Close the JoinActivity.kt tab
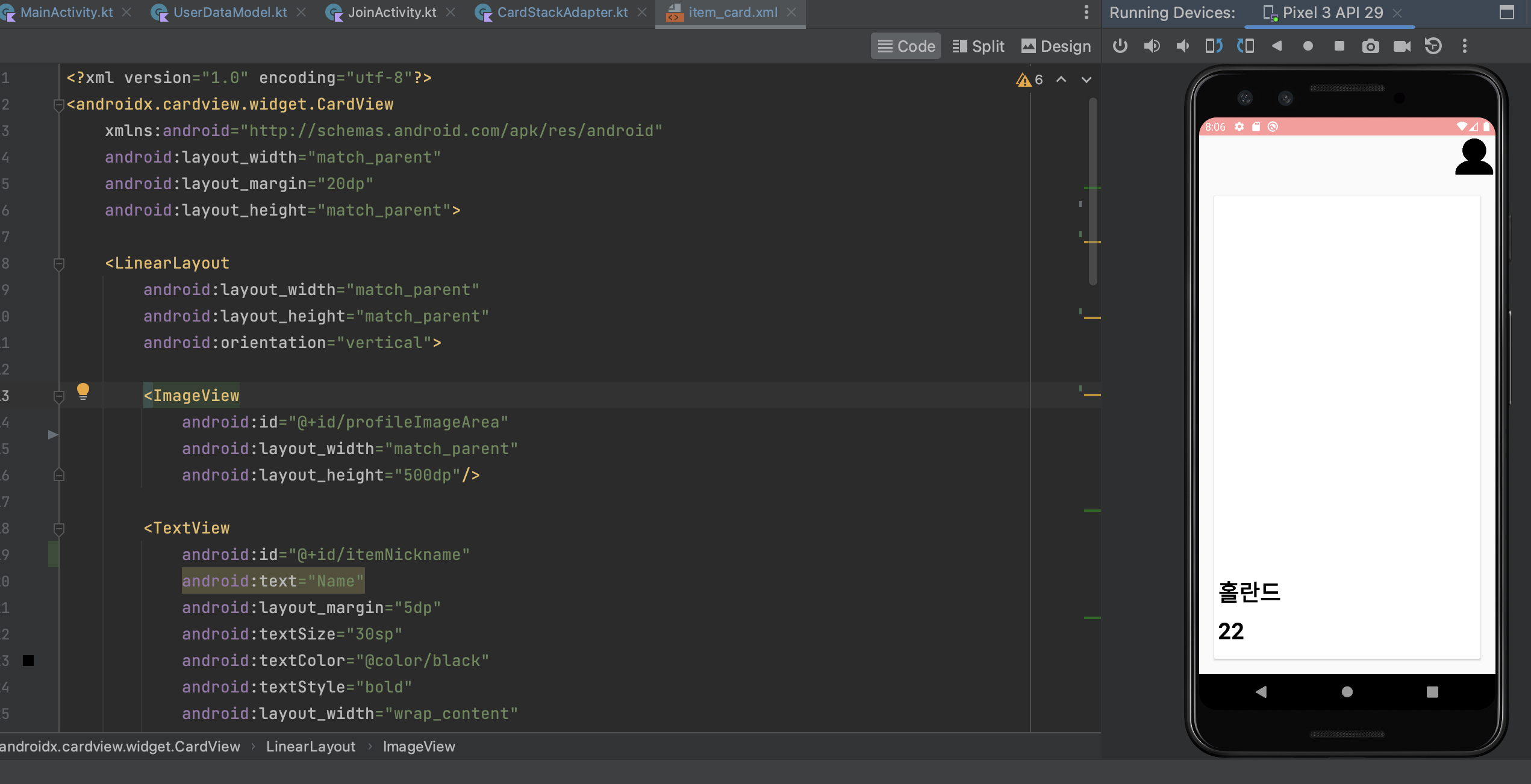Viewport: 1531px width, 784px height. 451,12
